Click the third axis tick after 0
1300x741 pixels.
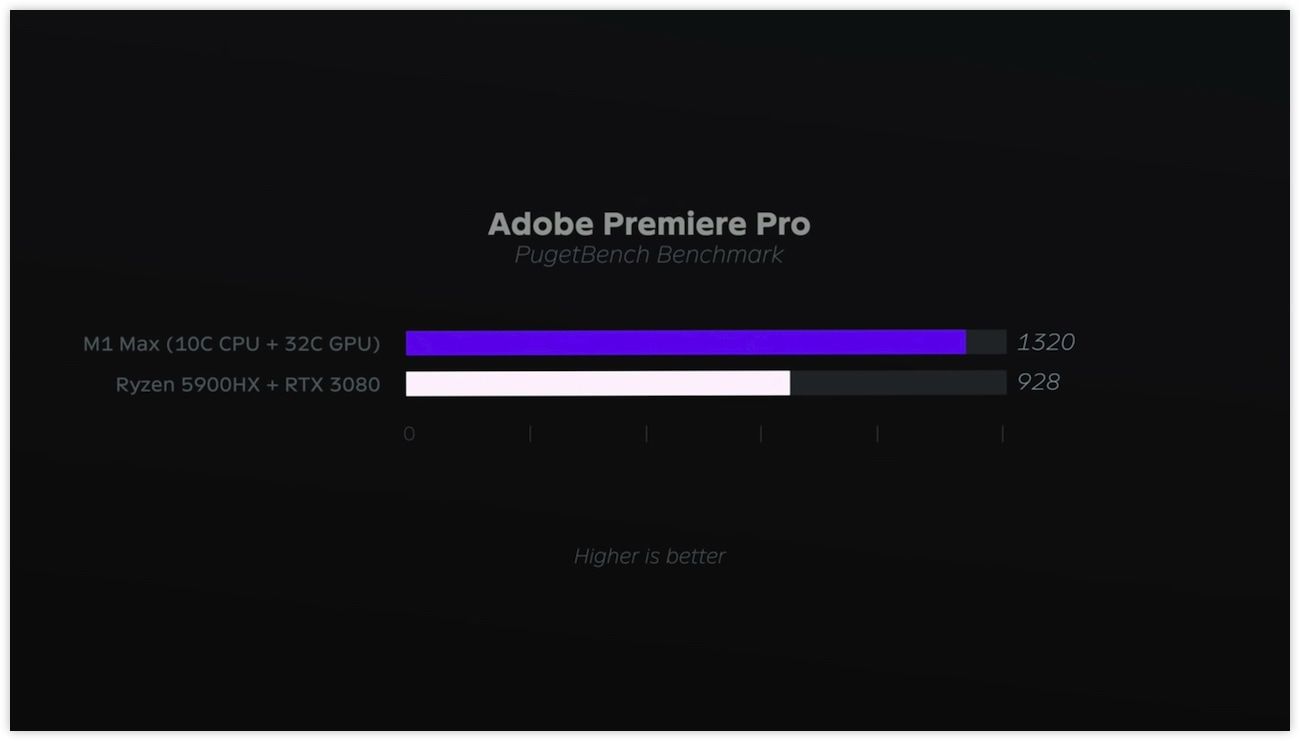pos(761,434)
